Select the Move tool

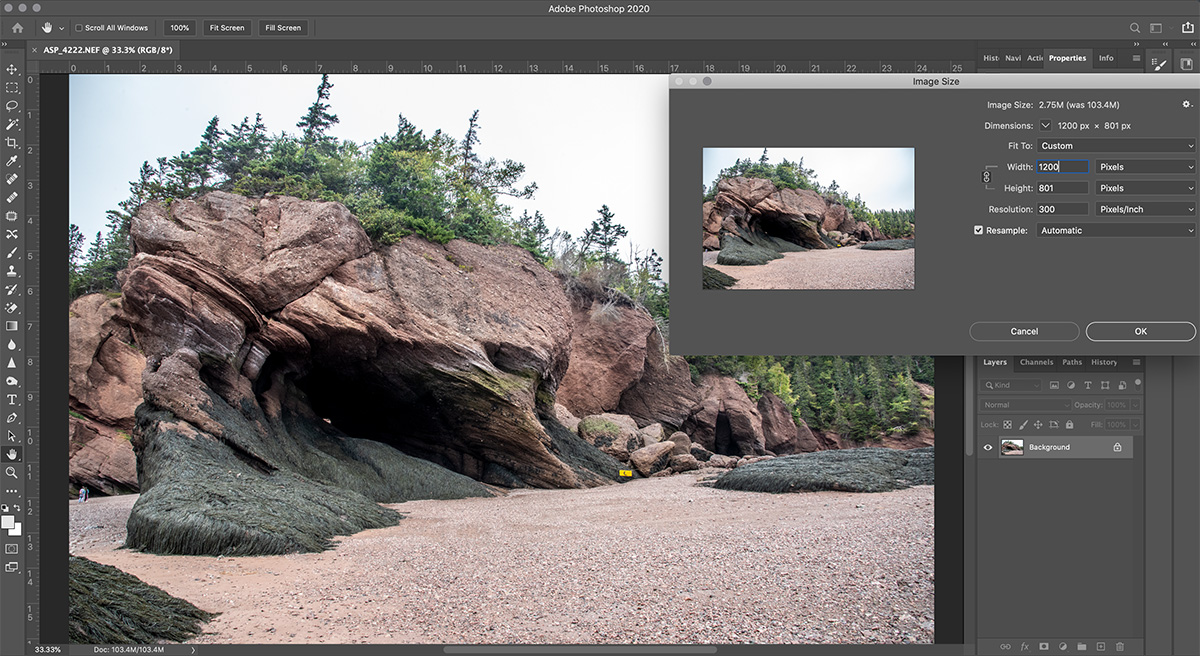(x=12, y=69)
